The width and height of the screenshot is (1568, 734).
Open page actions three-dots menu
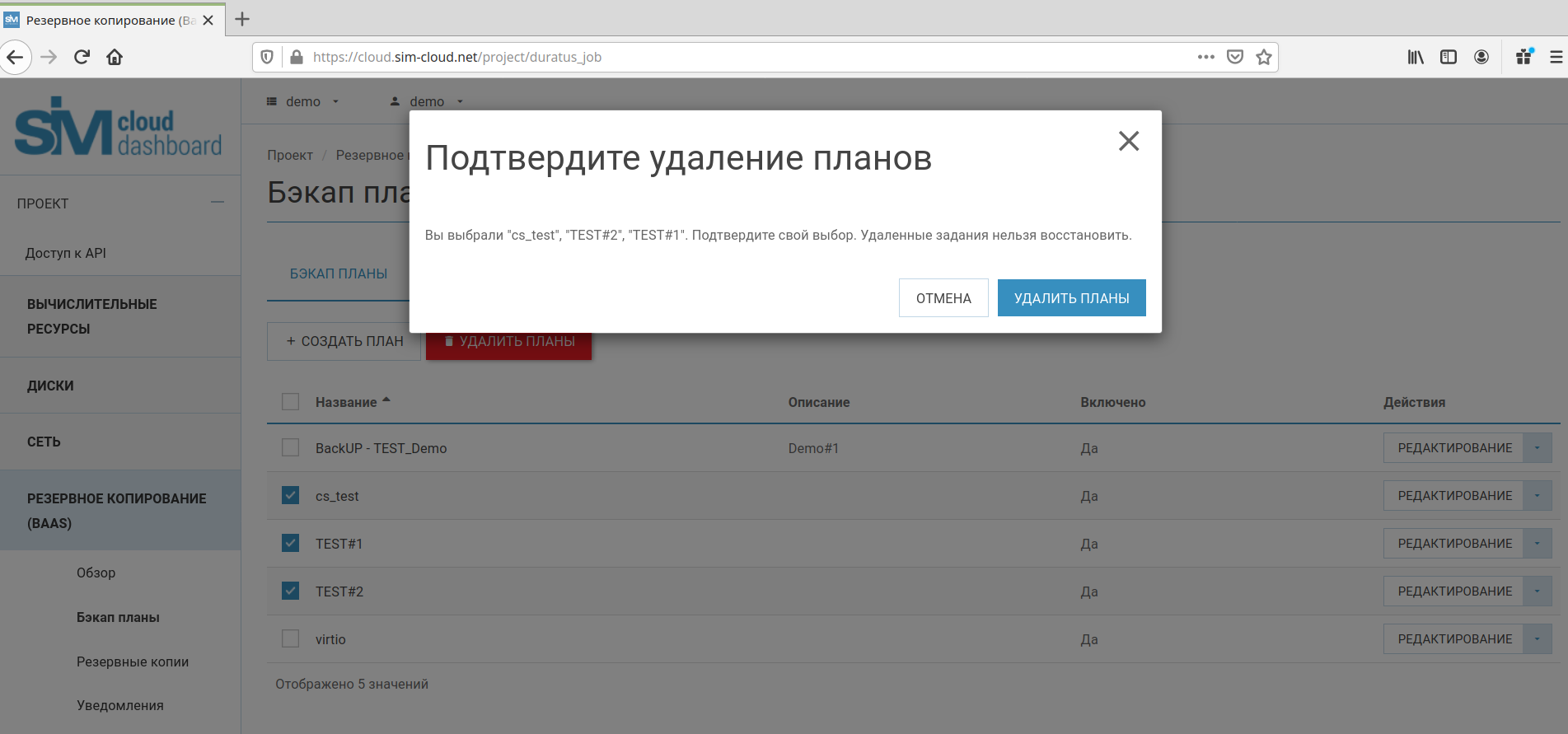coord(1205,57)
